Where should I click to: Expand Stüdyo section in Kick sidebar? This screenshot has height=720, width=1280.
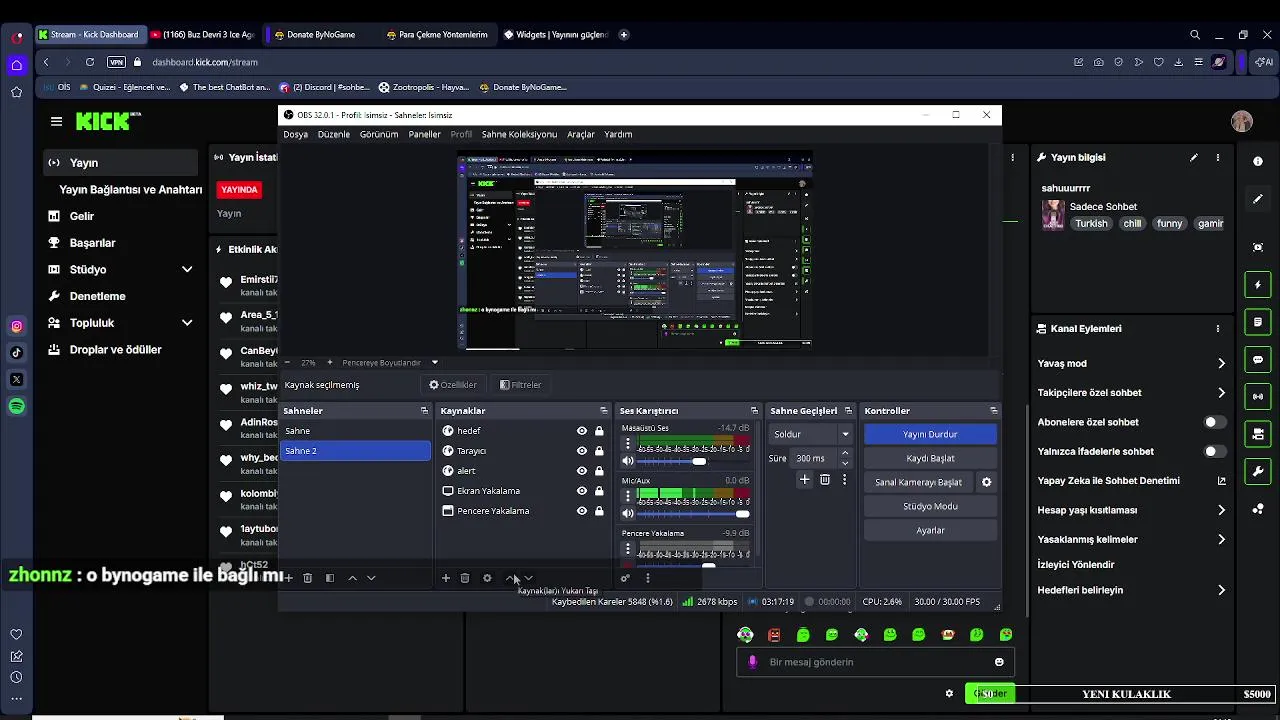[187, 270]
